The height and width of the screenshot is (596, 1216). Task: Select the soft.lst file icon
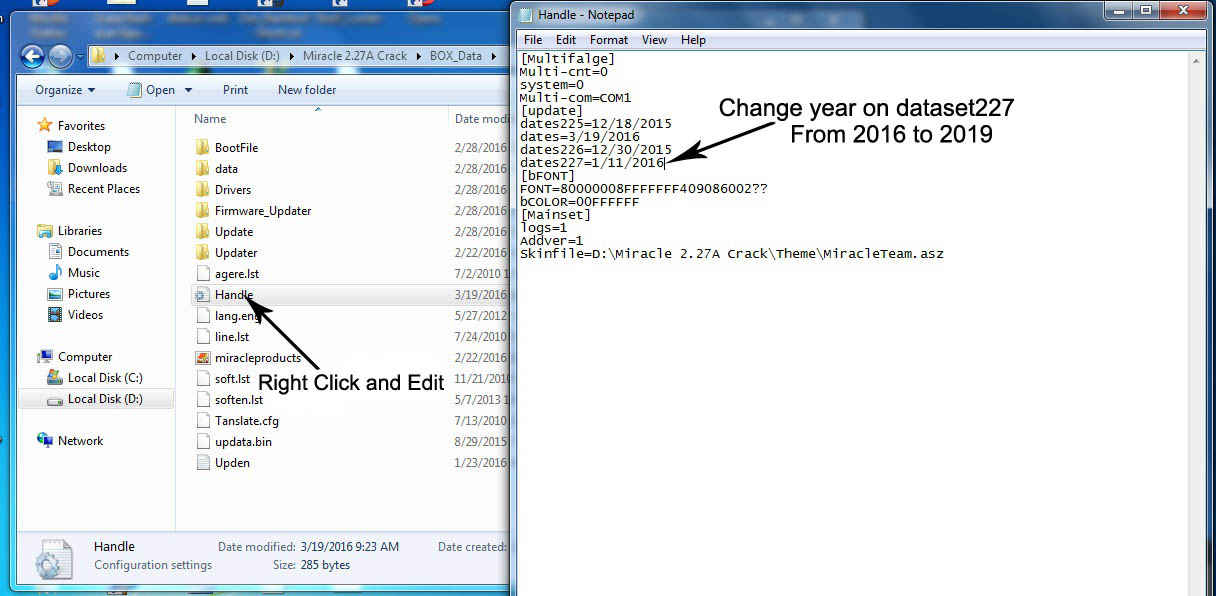coord(202,378)
